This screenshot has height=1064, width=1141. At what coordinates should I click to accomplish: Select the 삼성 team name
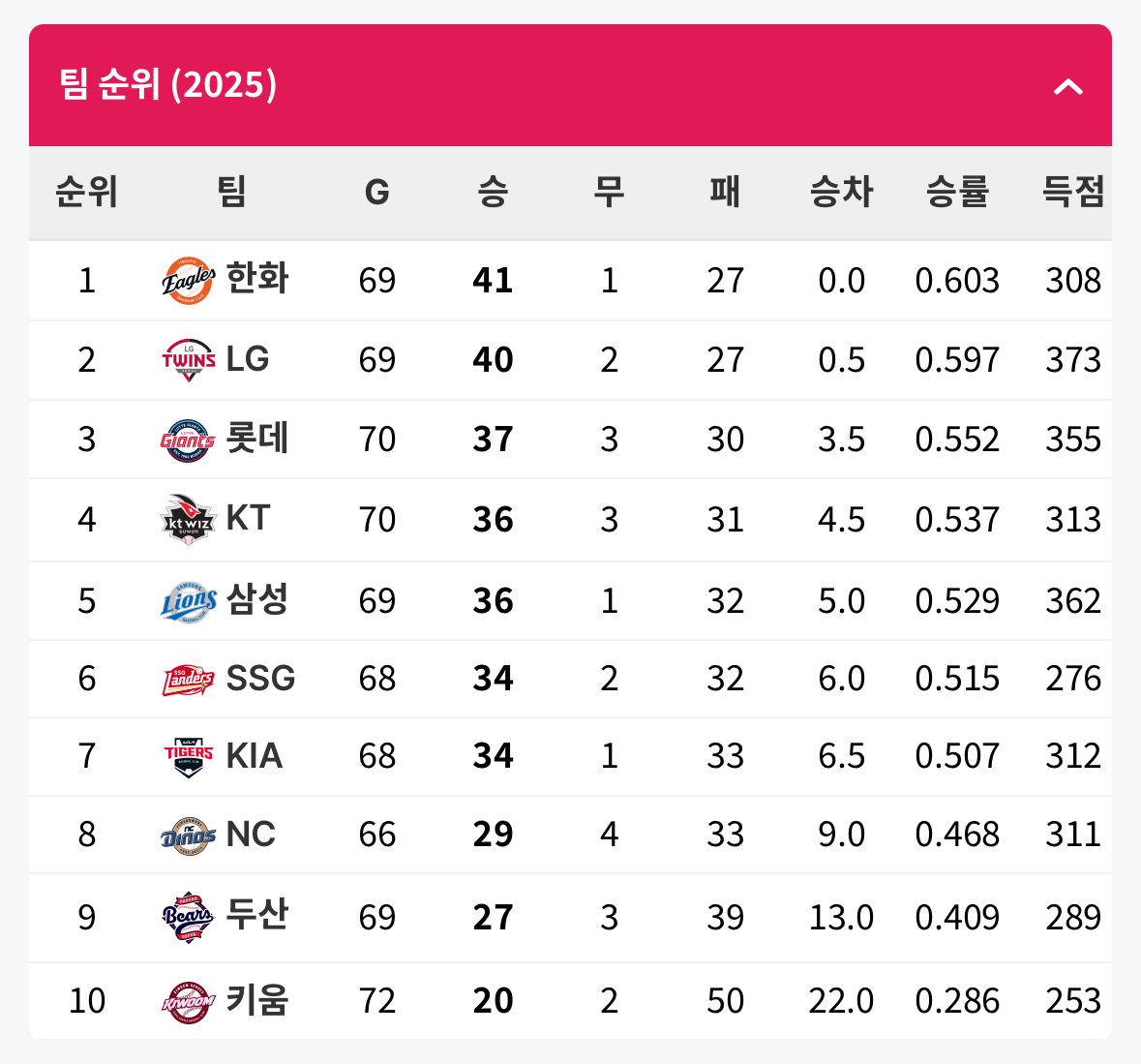click(x=257, y=599)
